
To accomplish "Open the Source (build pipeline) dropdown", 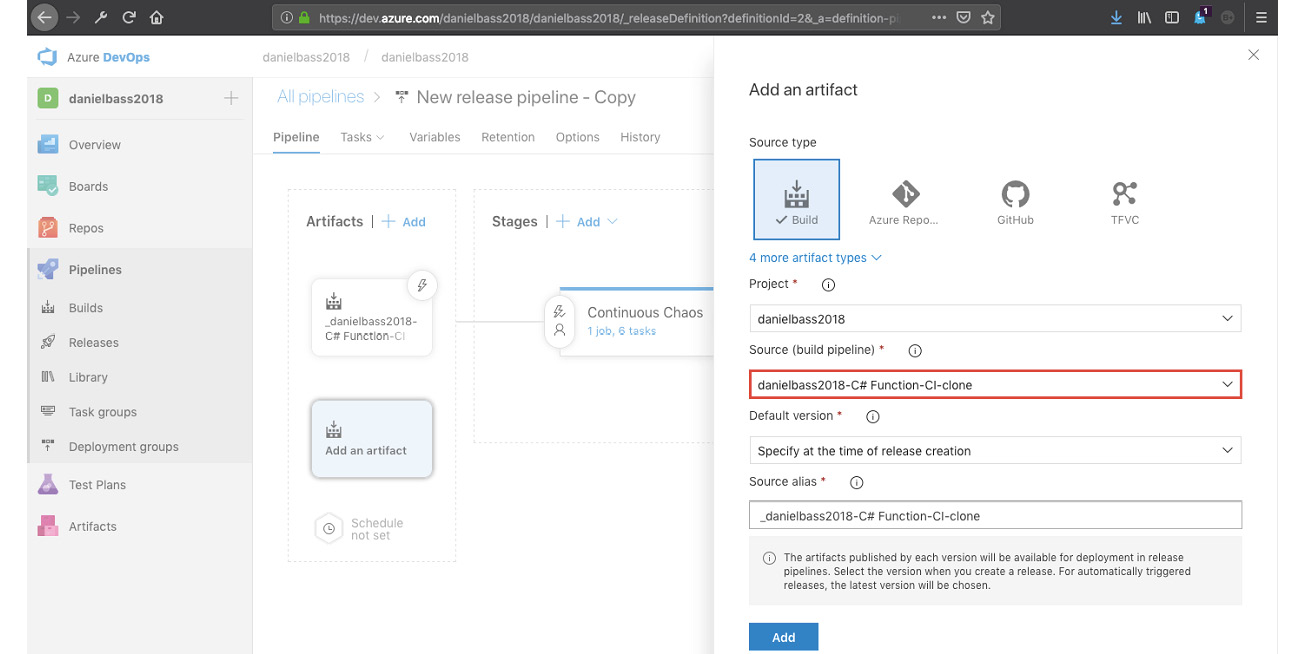I will point(995,385).
